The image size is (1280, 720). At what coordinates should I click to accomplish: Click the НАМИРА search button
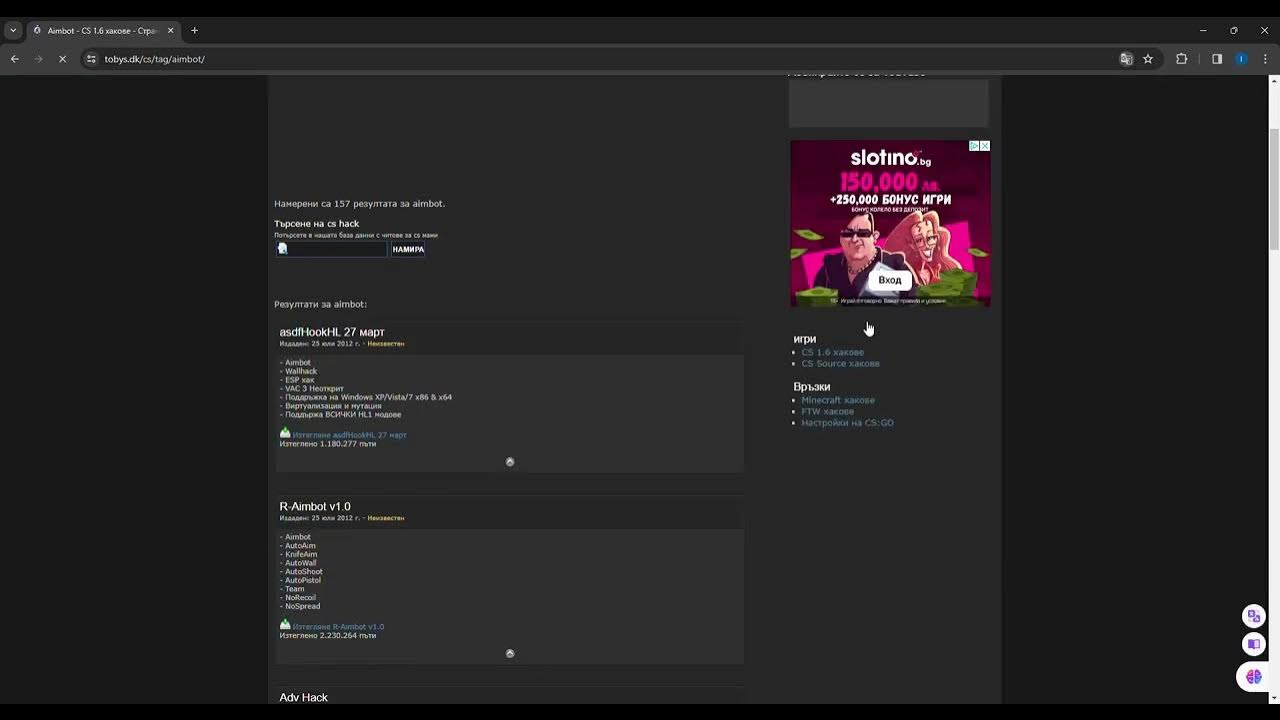[x=408, y=249]
